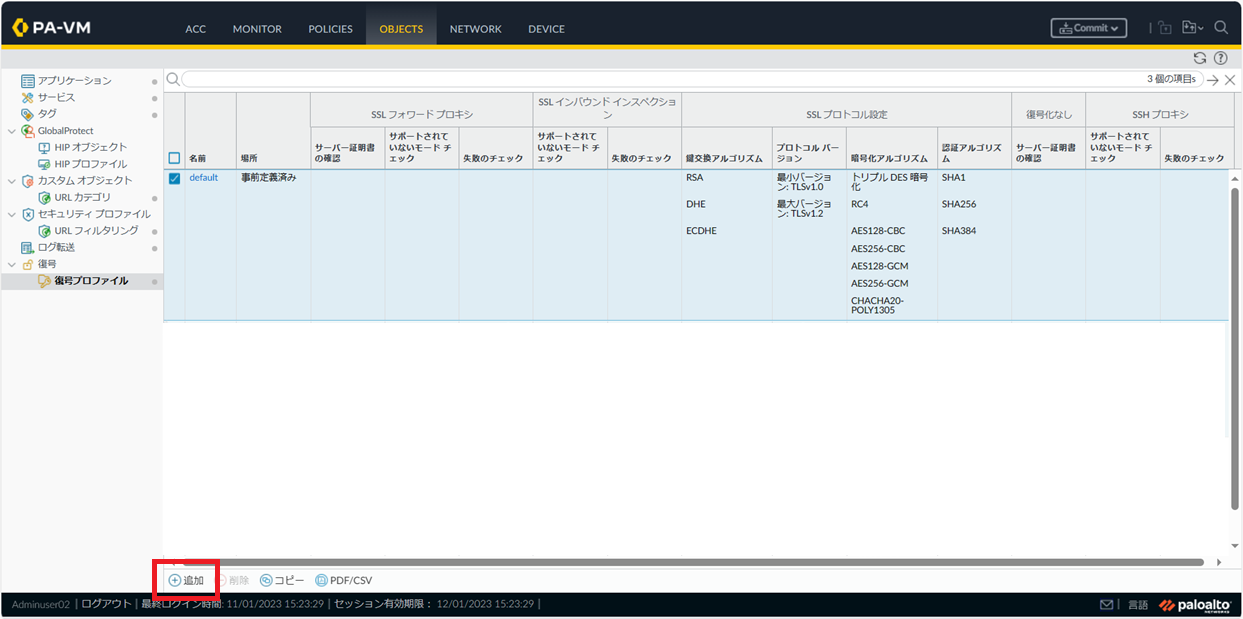
Task: Open the NETWORK tab
Action: pos(475,29)
